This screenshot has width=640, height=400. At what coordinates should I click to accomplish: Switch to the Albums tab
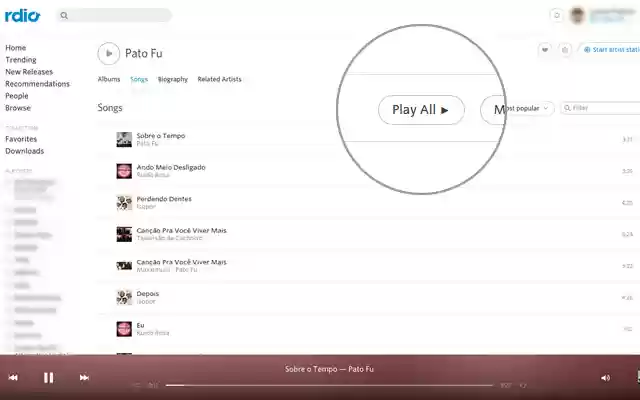tap(109, 79)
